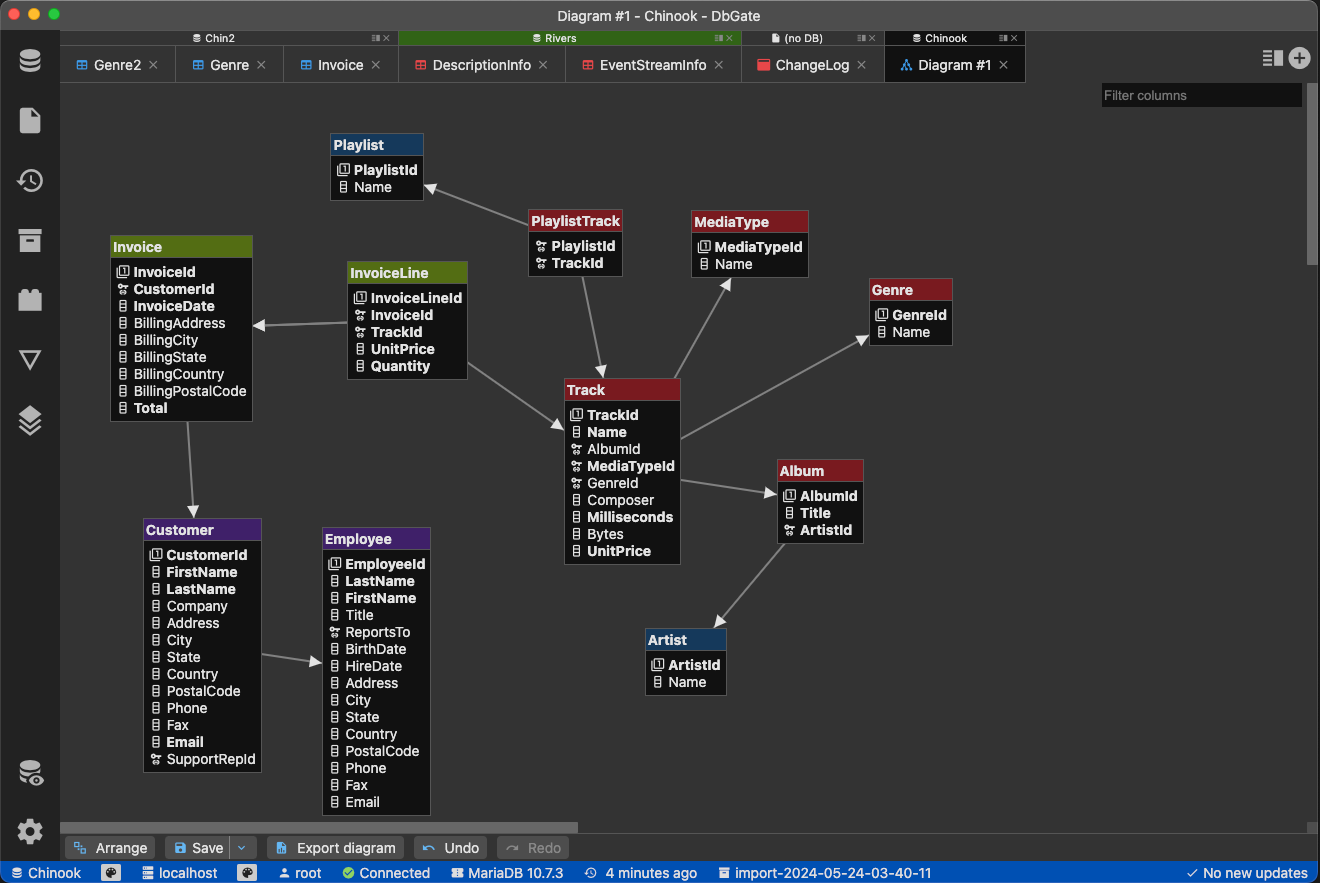The width and height of the screenshot is (1320, 883).
Task: Close the EventStreamInfo tab
Action: click(719, 65)
